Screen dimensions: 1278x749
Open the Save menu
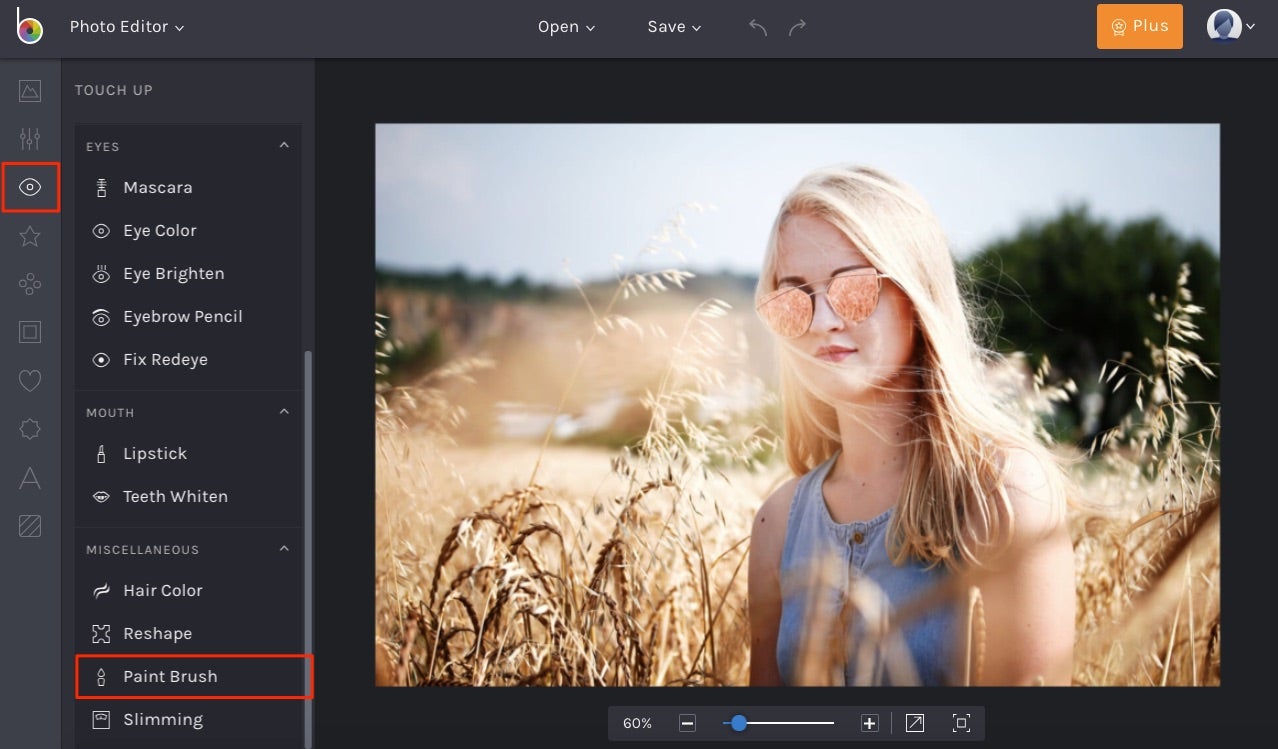pyautogui.click(x=673, y=27)
